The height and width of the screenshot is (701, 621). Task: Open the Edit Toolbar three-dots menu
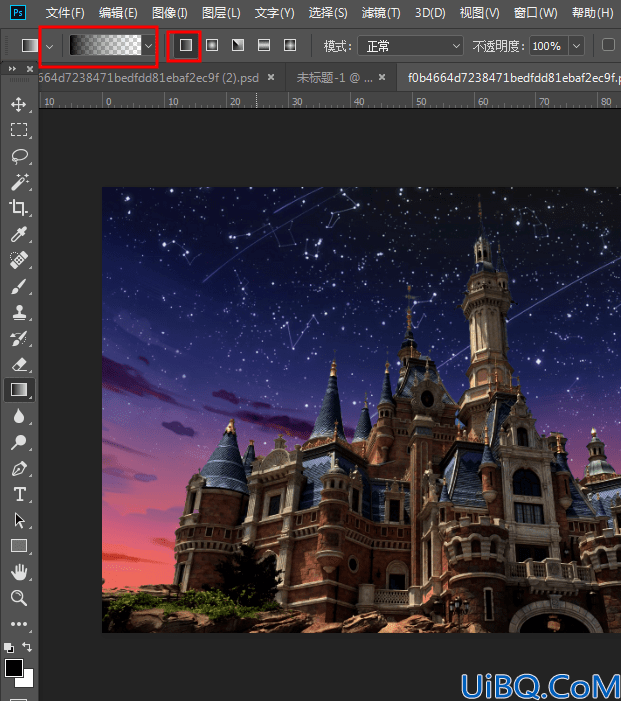[x=18, y=624]
